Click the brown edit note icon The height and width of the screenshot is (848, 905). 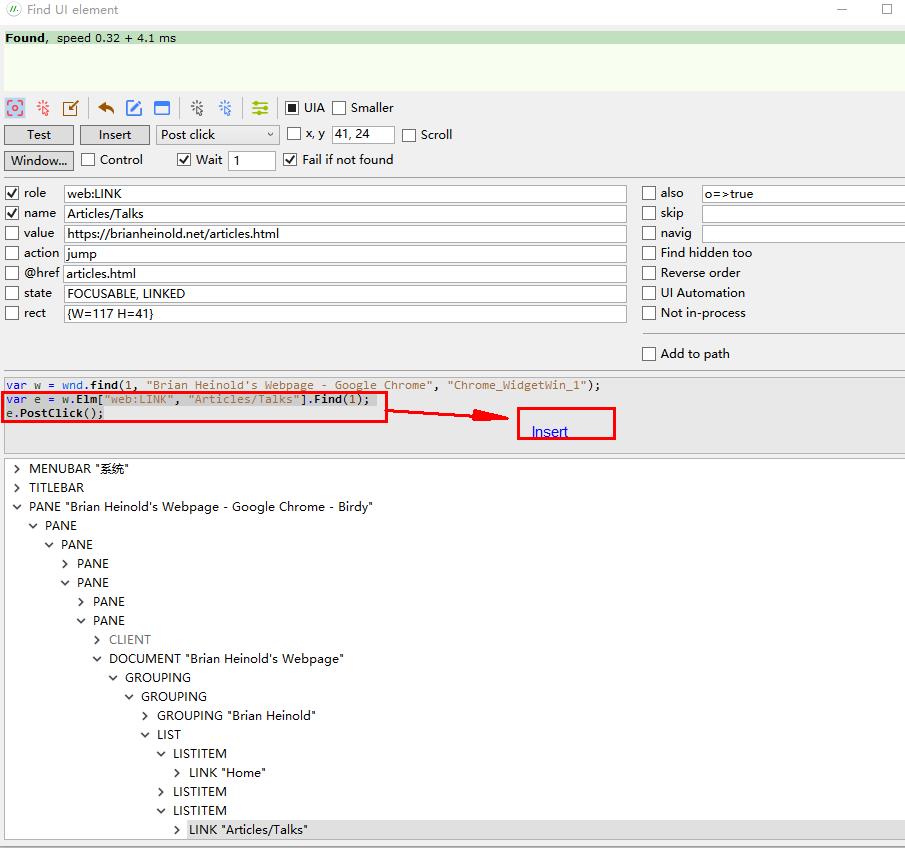coord(71,108)
